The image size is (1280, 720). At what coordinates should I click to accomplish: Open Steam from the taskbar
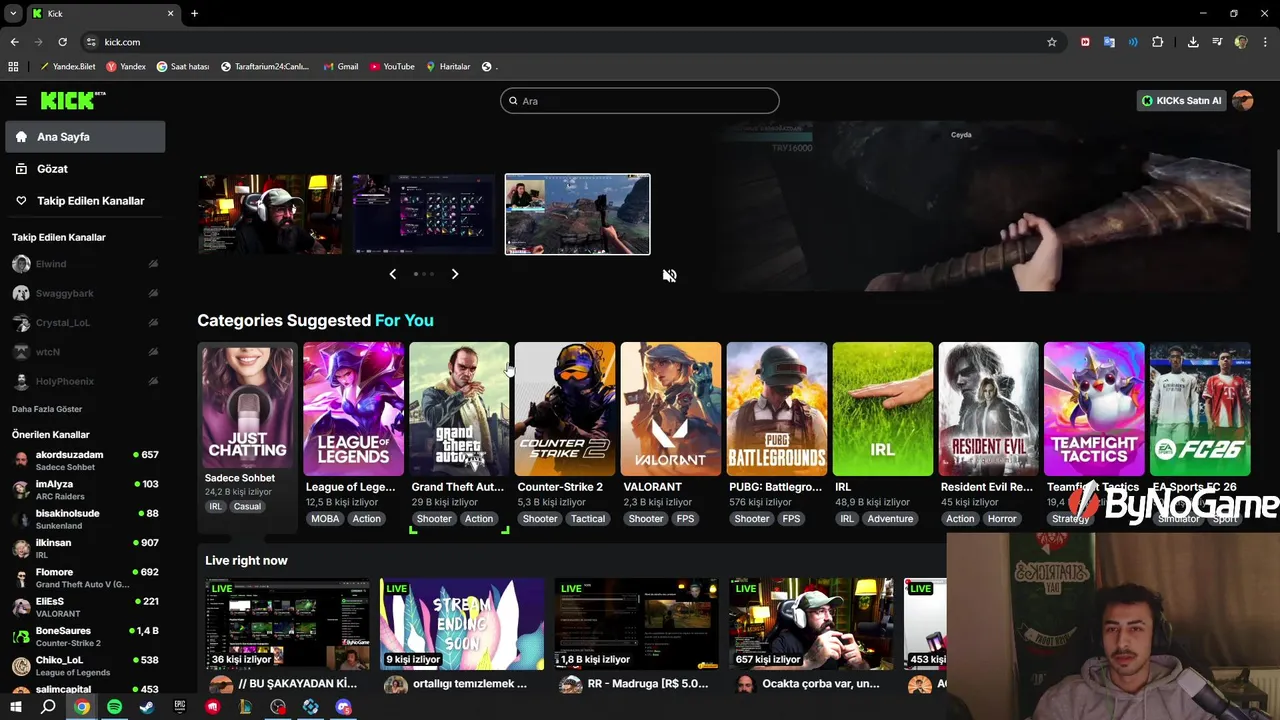(147, 707)
